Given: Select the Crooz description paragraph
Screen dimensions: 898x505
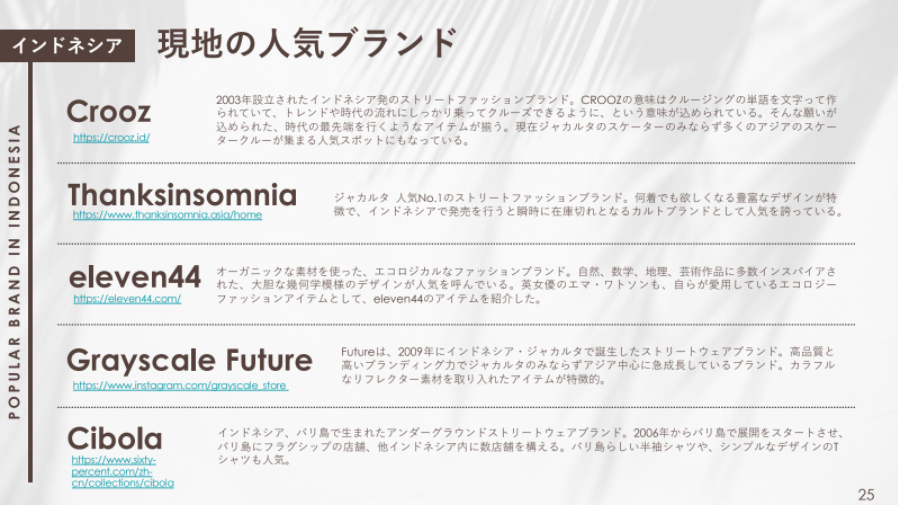Looking at the screenshot, I should 526,120.
